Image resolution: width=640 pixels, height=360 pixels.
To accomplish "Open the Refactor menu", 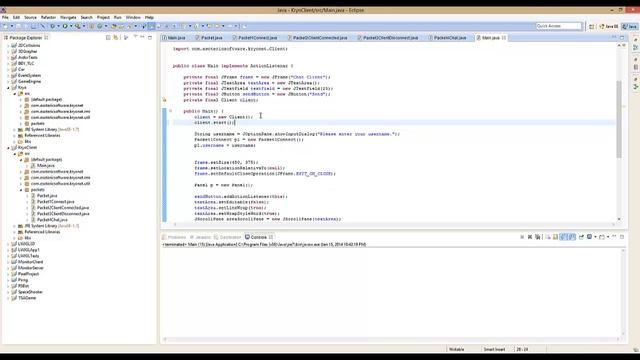I will [x=48, y=18].
